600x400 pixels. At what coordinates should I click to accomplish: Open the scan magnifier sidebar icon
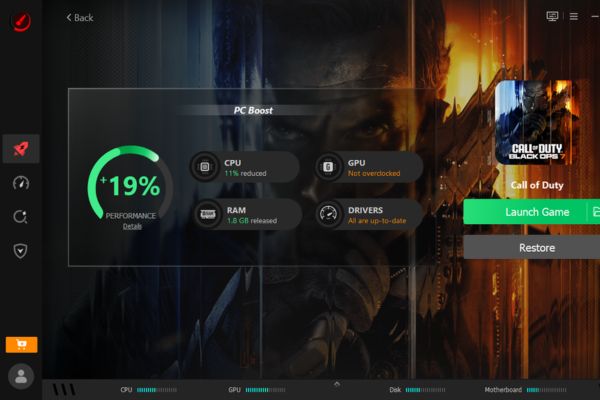point(20,217)
